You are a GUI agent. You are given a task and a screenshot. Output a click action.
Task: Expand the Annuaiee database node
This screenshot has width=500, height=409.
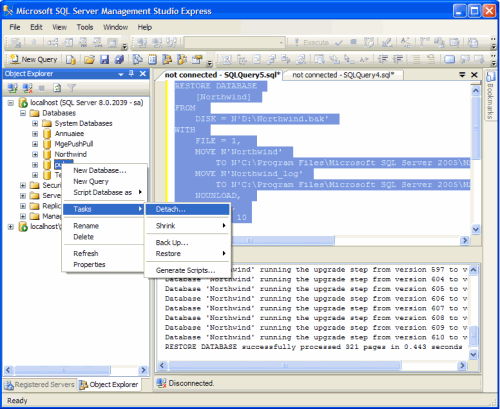[x=35, y=134]
